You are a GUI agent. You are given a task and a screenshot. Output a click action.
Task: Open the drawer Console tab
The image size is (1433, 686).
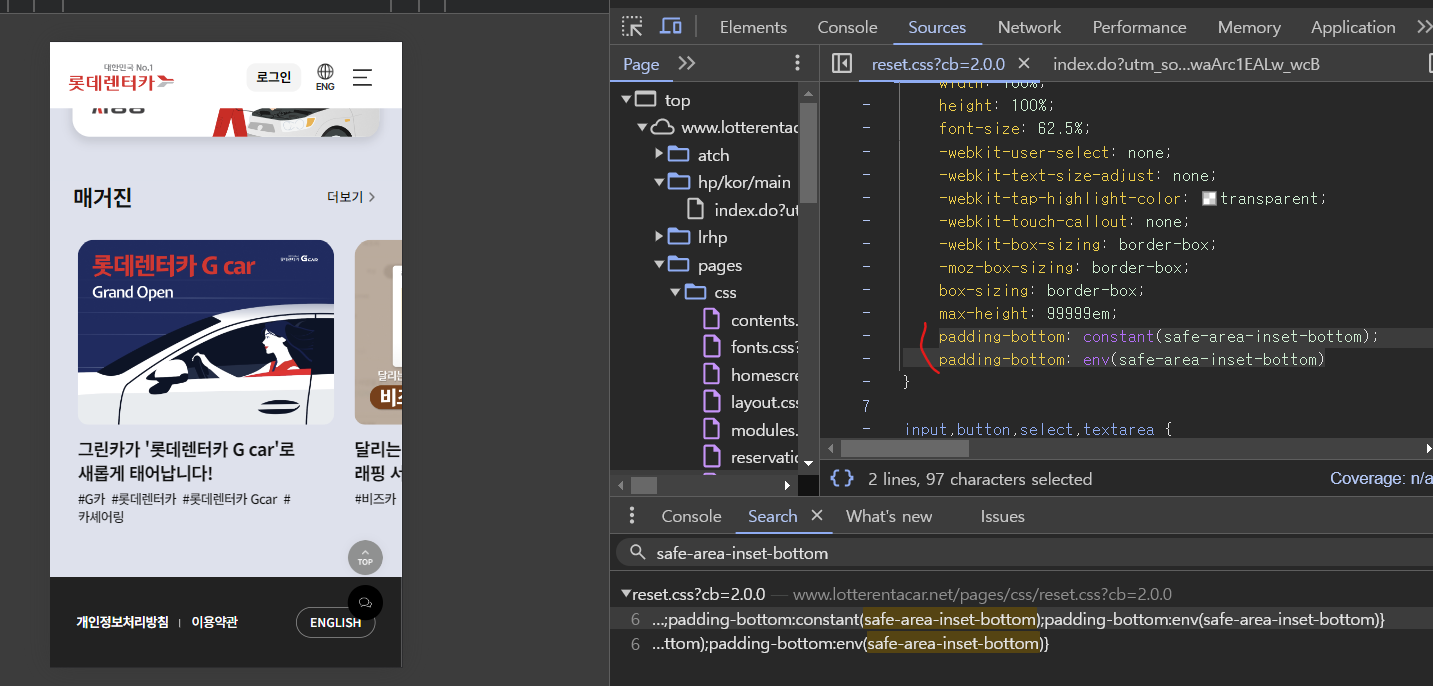(691, 516)
